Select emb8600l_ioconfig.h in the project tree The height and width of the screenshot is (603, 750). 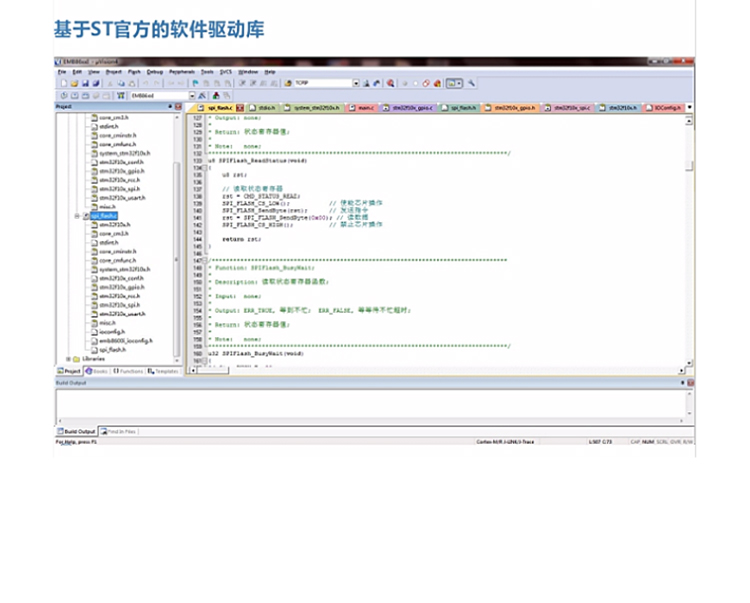click(126, 341)
